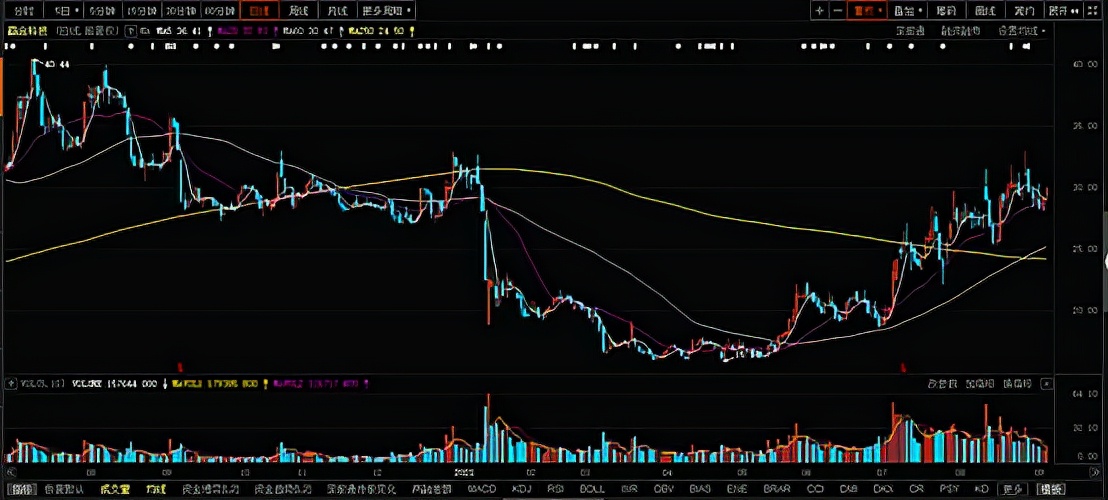Zoom out the chart with minus icon
The image size is (1108, 500).
(x=837, y=11)
